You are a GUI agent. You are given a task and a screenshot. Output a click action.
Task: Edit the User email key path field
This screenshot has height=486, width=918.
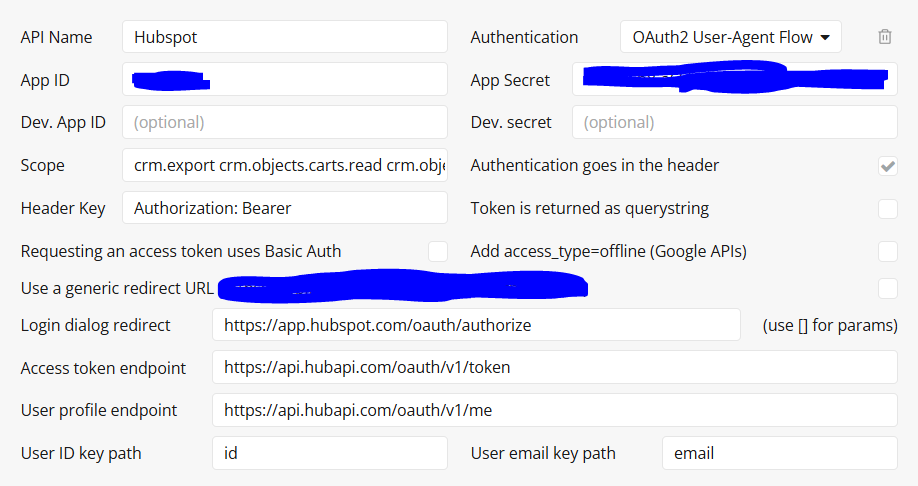point(779,453)
